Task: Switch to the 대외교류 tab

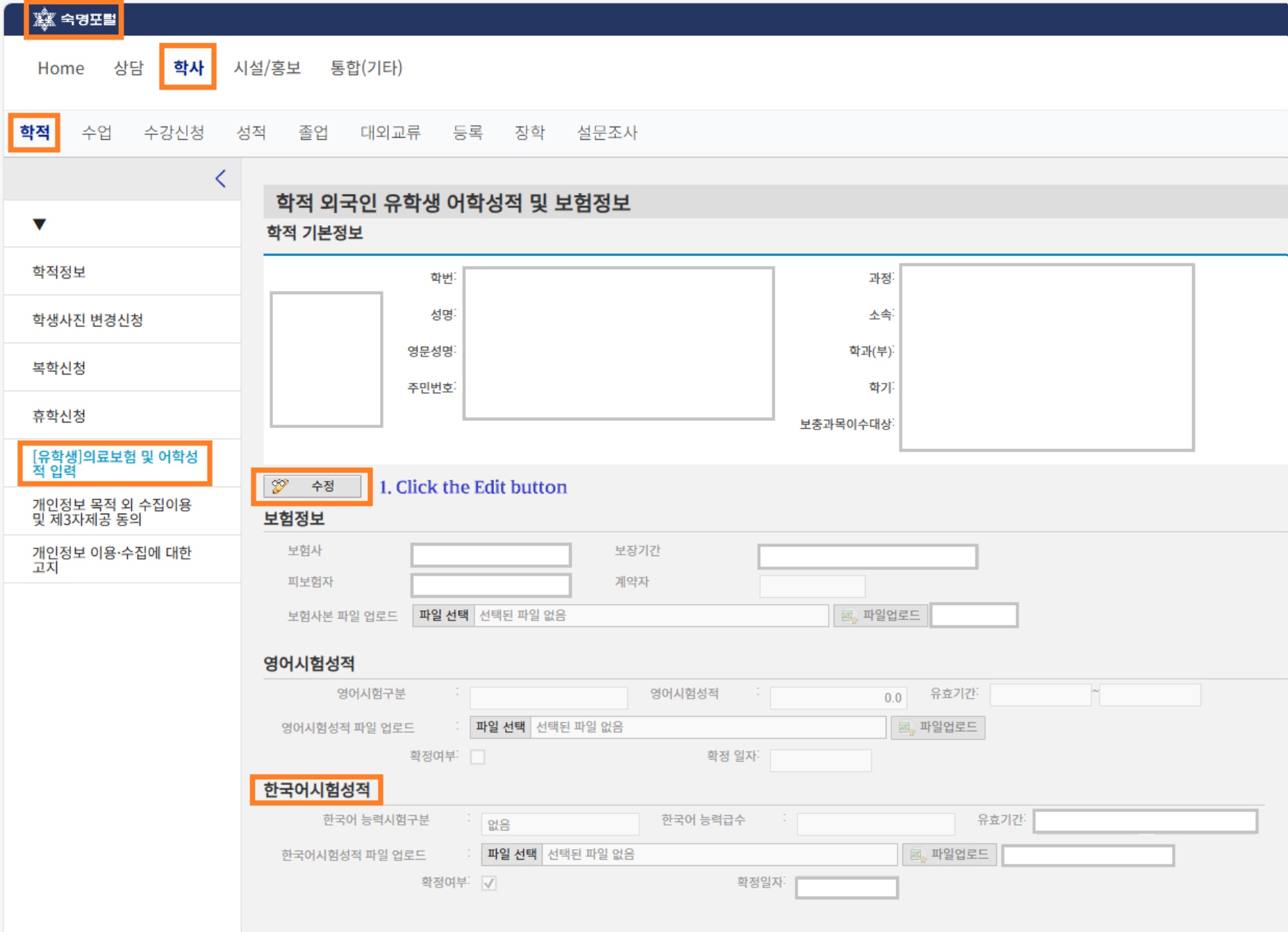Action: 390,132
